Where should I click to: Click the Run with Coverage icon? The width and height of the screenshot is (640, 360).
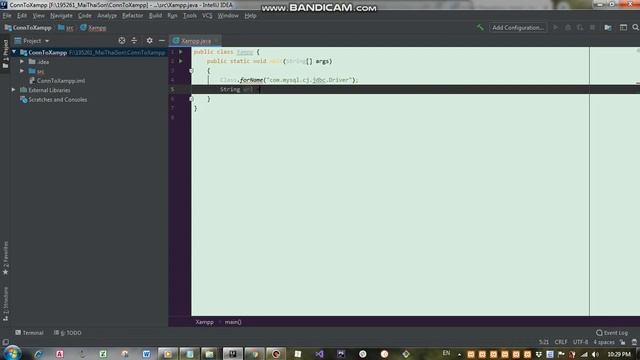(580, 28)
